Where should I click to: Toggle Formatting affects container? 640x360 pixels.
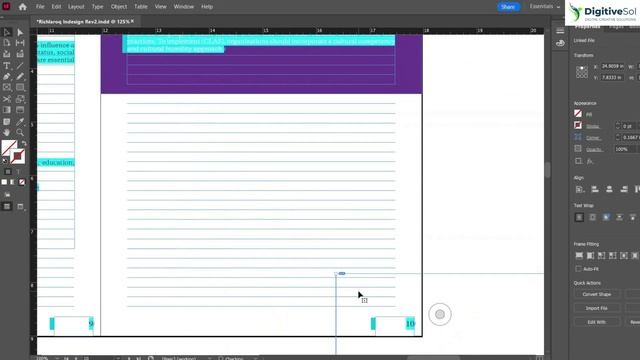7,172
